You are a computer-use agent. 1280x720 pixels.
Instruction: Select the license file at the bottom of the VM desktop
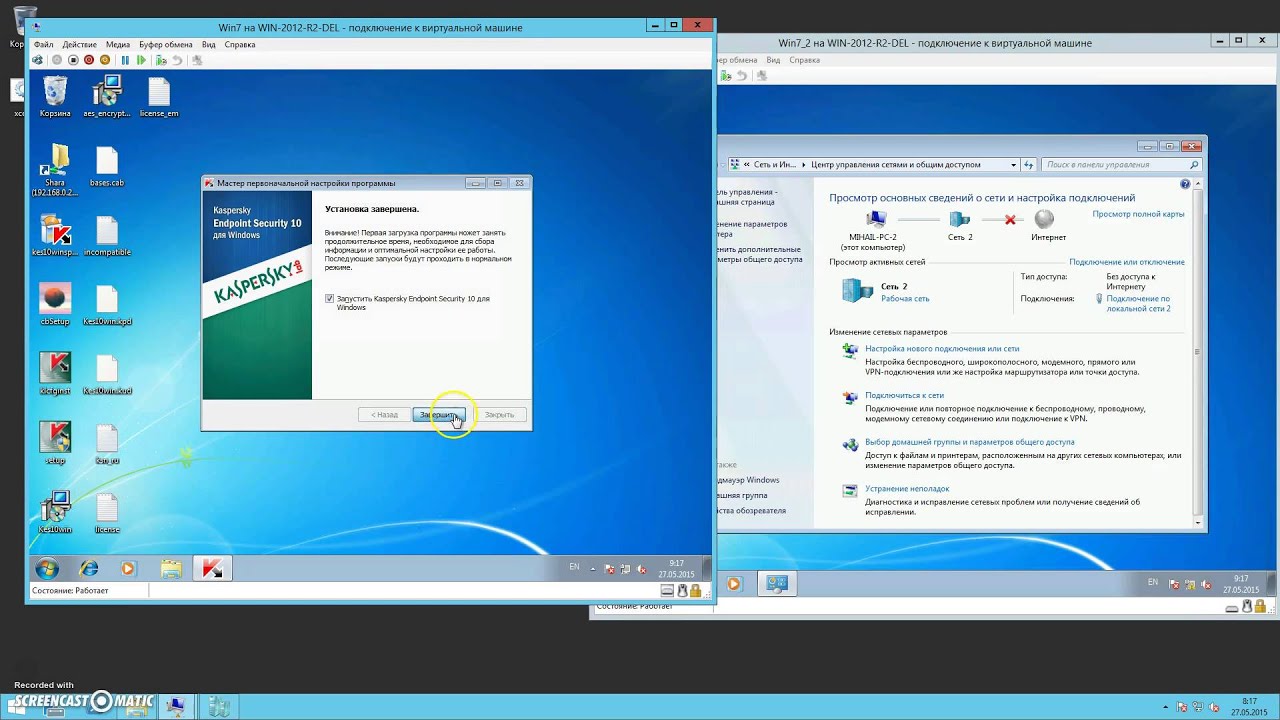tap(107, 513)
